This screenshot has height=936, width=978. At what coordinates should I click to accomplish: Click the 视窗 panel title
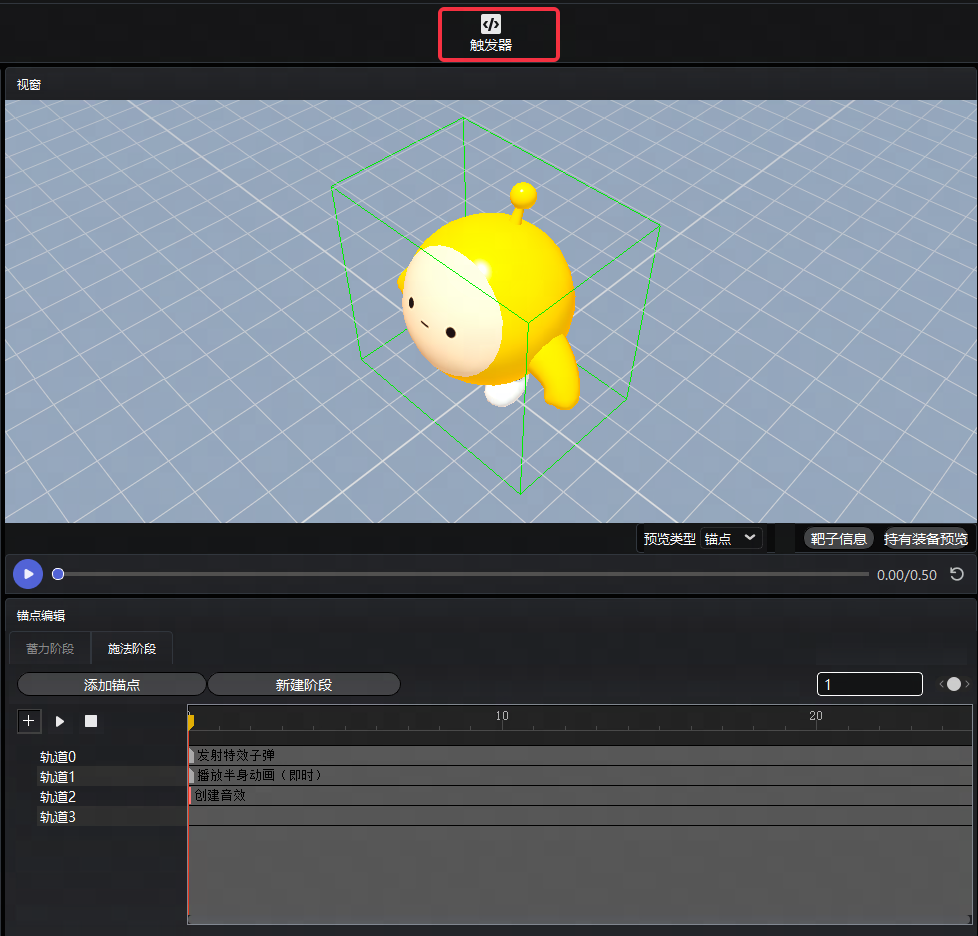pos(29,85)
